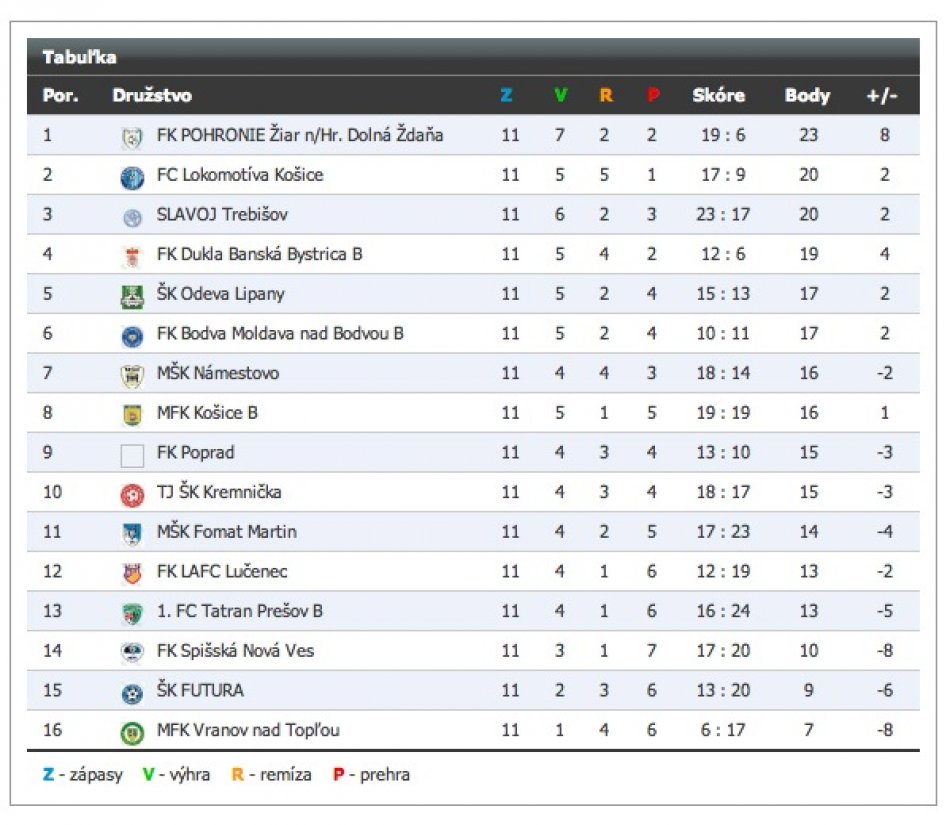Viewport: 950px width, 825px height.
Task: Click the blue Z matches column header
Action: point(507,96)
